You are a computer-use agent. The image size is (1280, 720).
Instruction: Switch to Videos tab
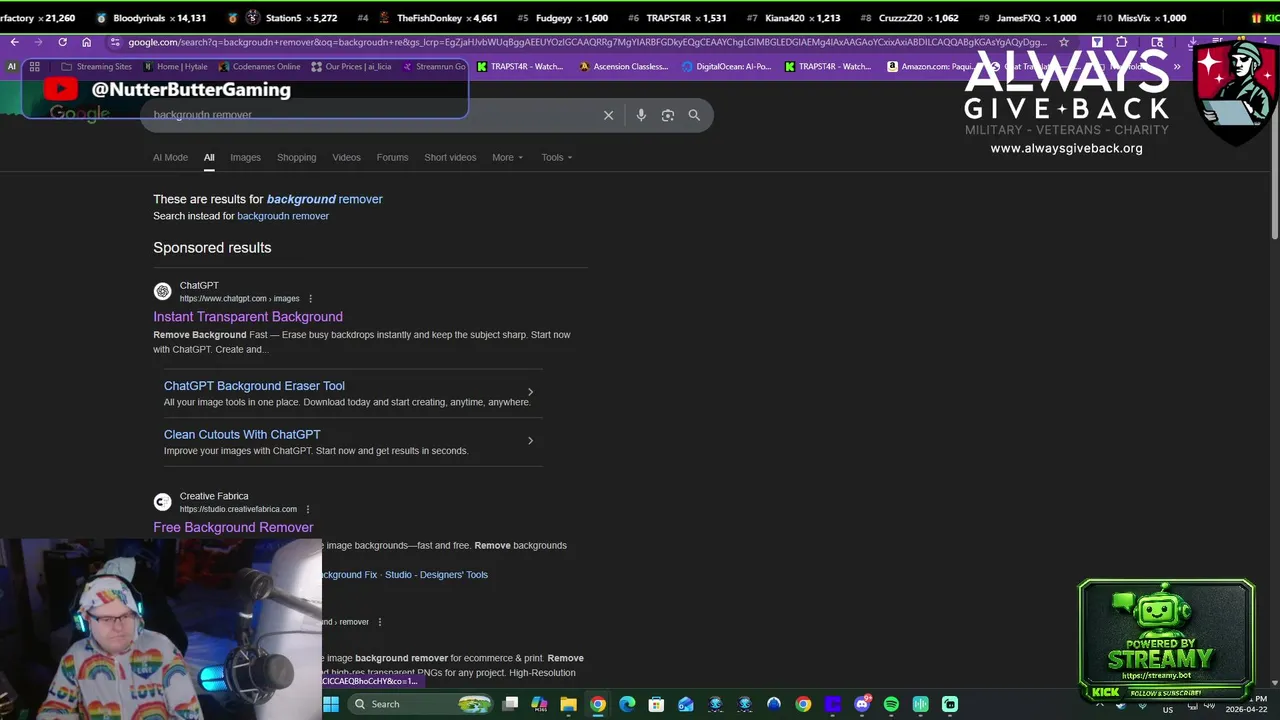[x=346, y=157]
